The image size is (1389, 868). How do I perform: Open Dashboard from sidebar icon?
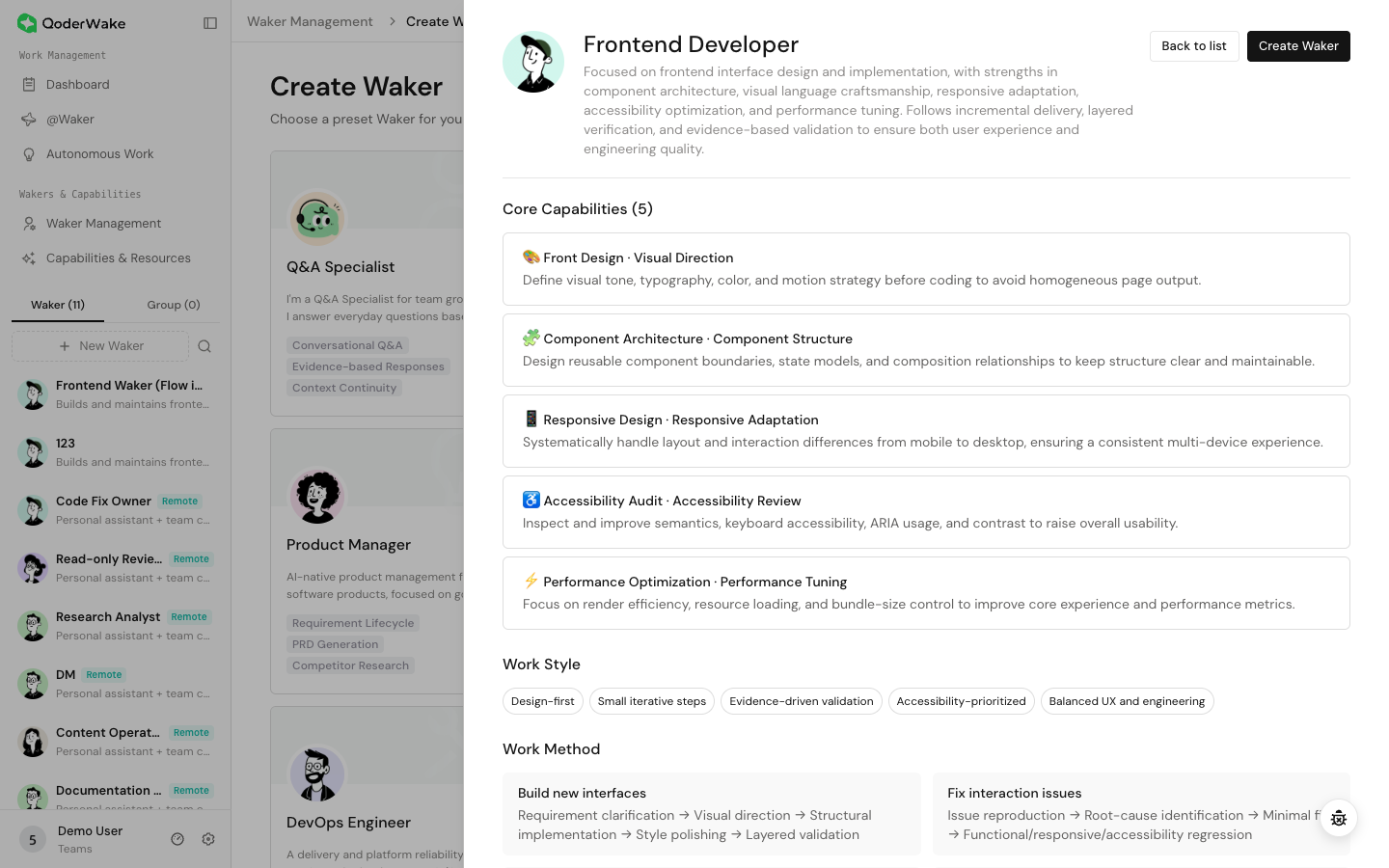coord(29,85)
